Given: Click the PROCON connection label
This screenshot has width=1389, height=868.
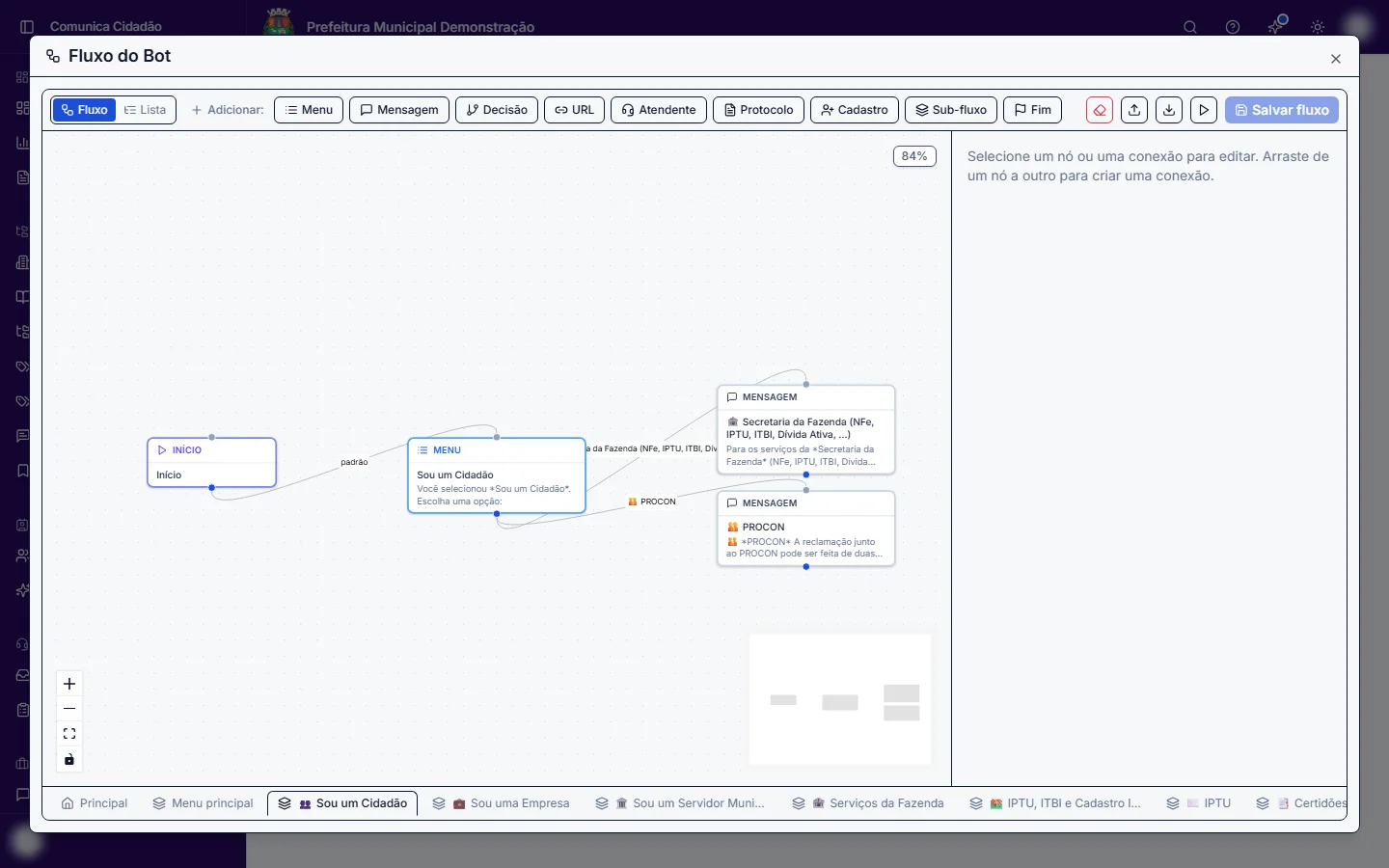Looking at the screenshot, I should [x=652, y=502].
